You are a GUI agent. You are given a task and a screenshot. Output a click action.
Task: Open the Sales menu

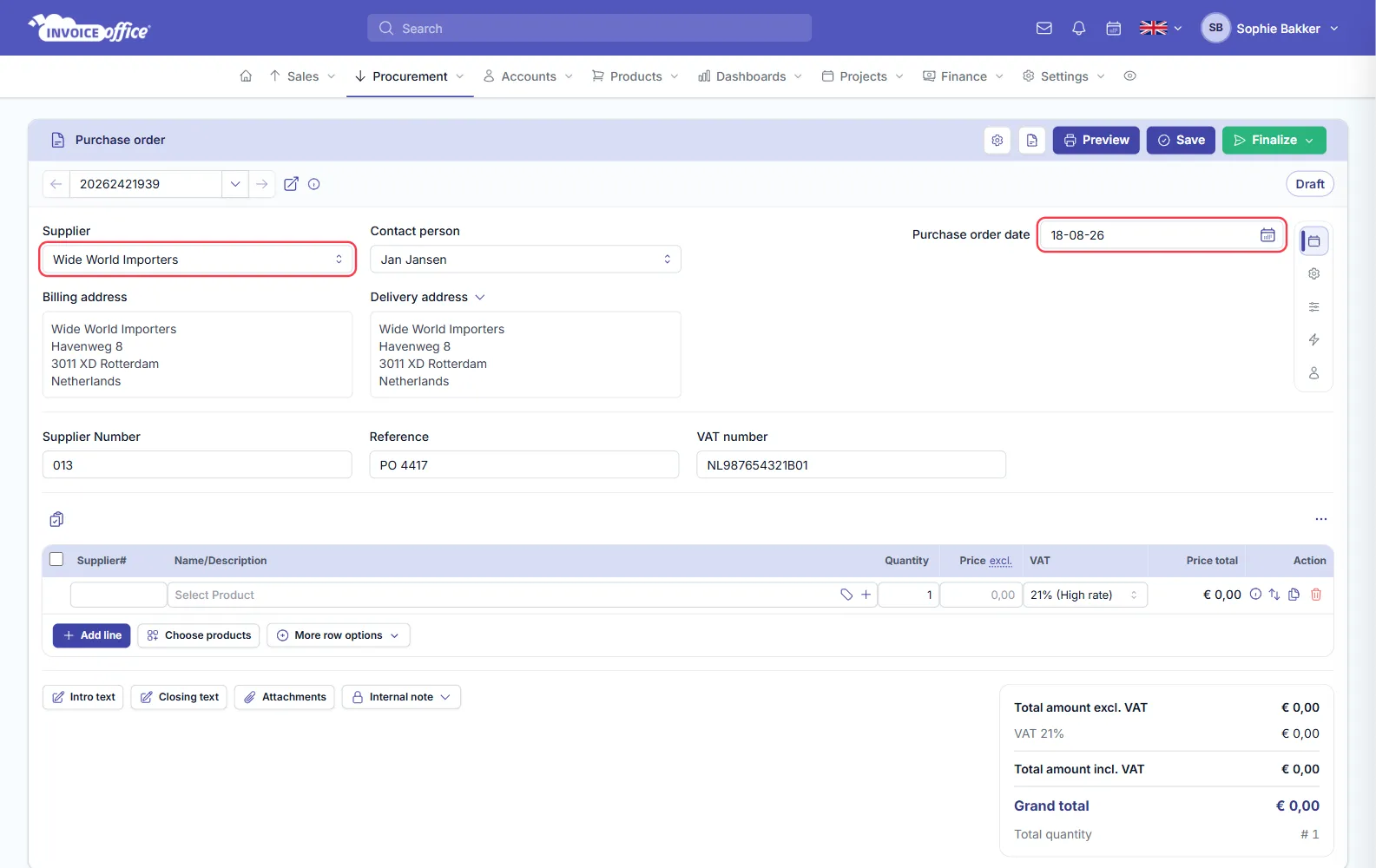click(302, 76)
